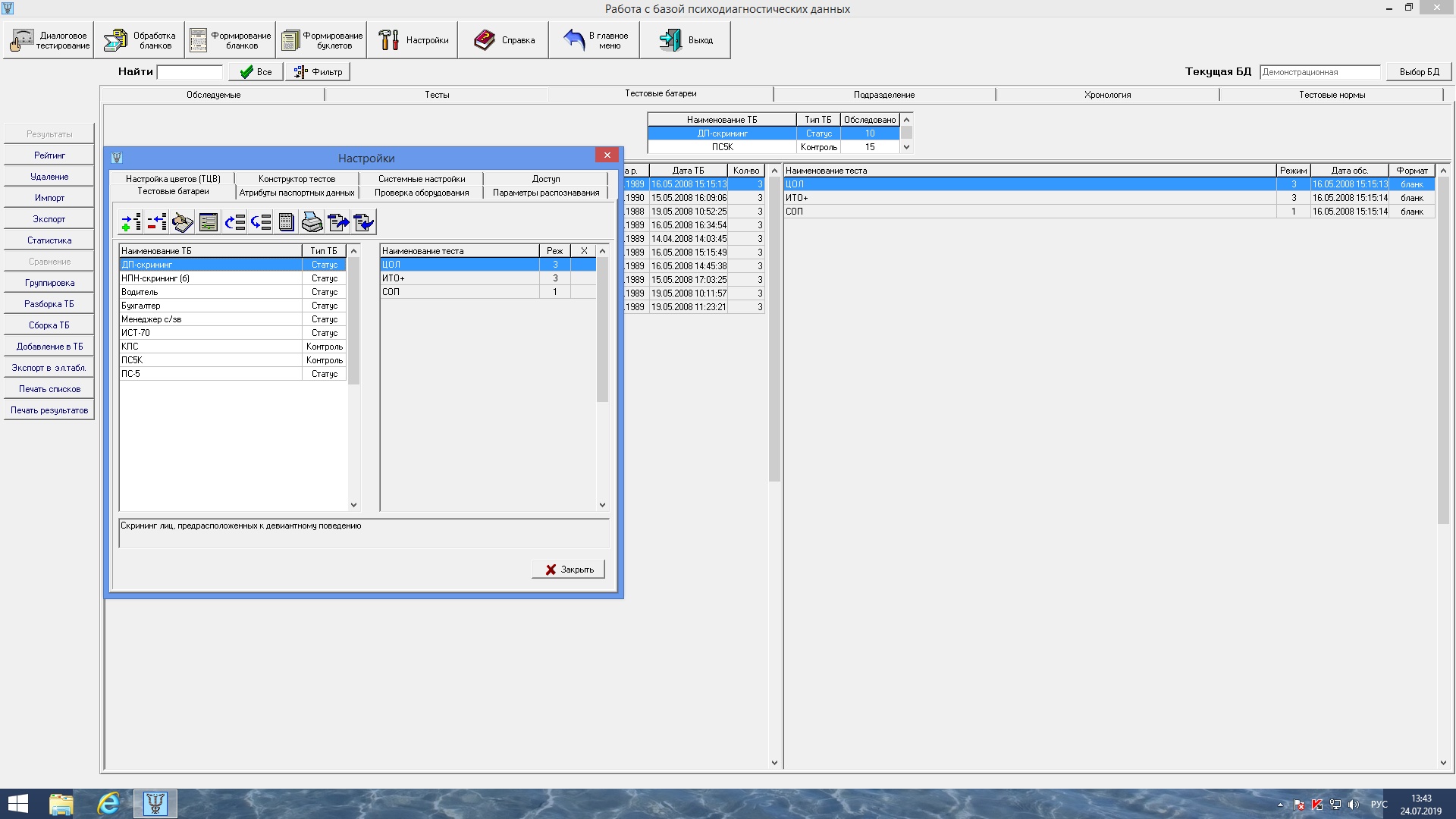The image size is (1456, 819).
Task: Click the move item down icon
Action: pos(261,222)
